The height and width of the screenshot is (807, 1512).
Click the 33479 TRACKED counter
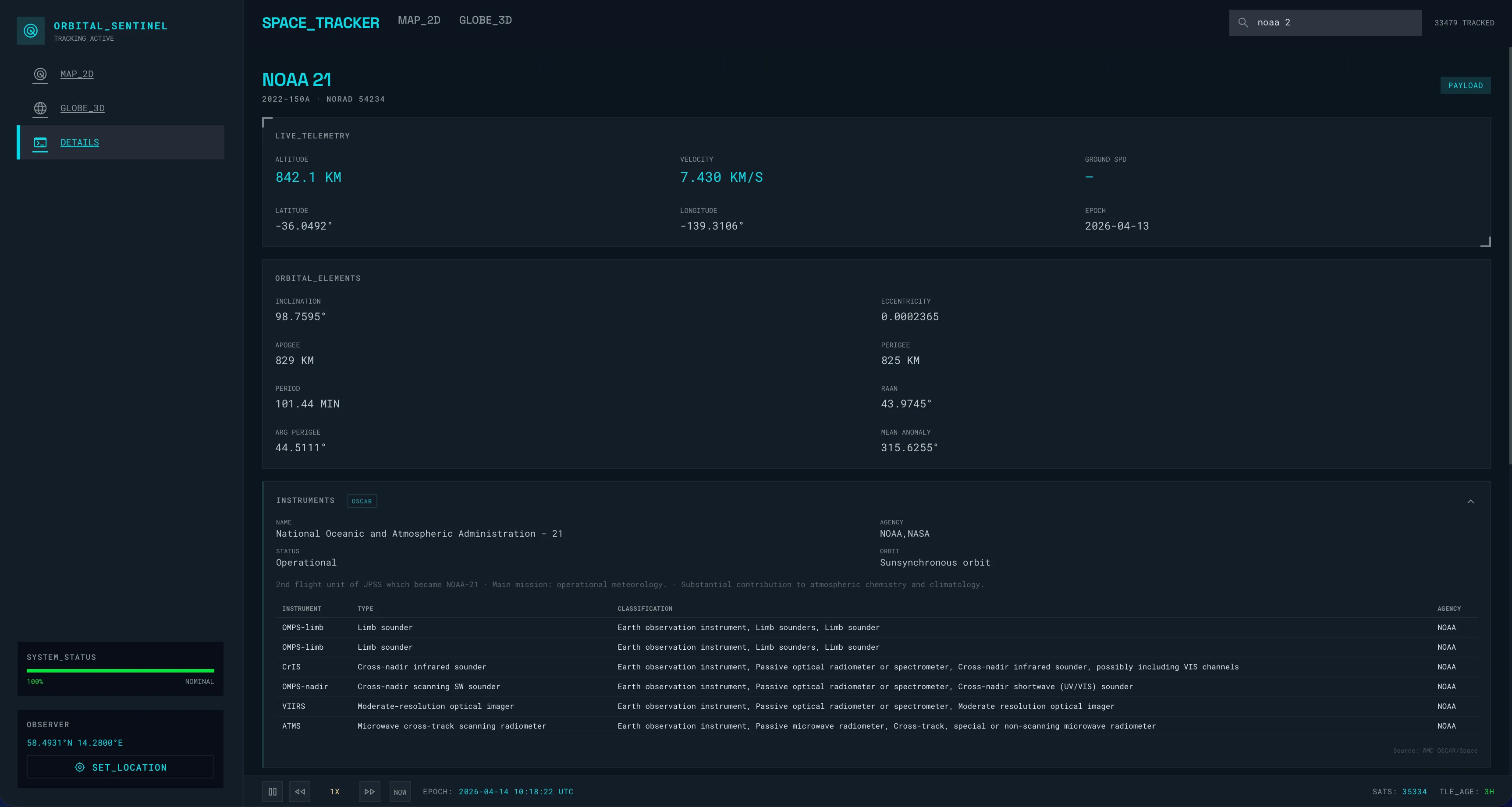[1464, 23]
